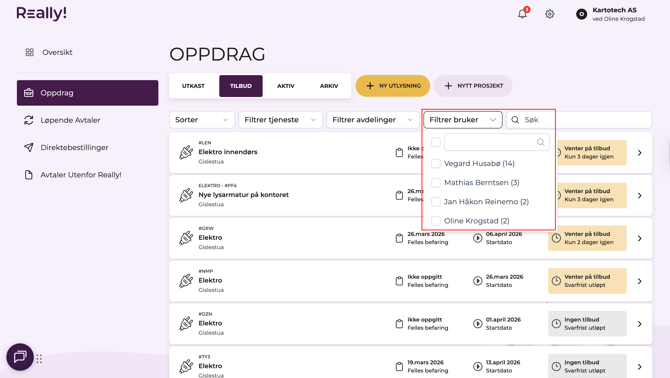The image size is (670, 378).
Task: Check Jan Håkon Reinemo (2) filter
Action: click(x=435, y=202)
